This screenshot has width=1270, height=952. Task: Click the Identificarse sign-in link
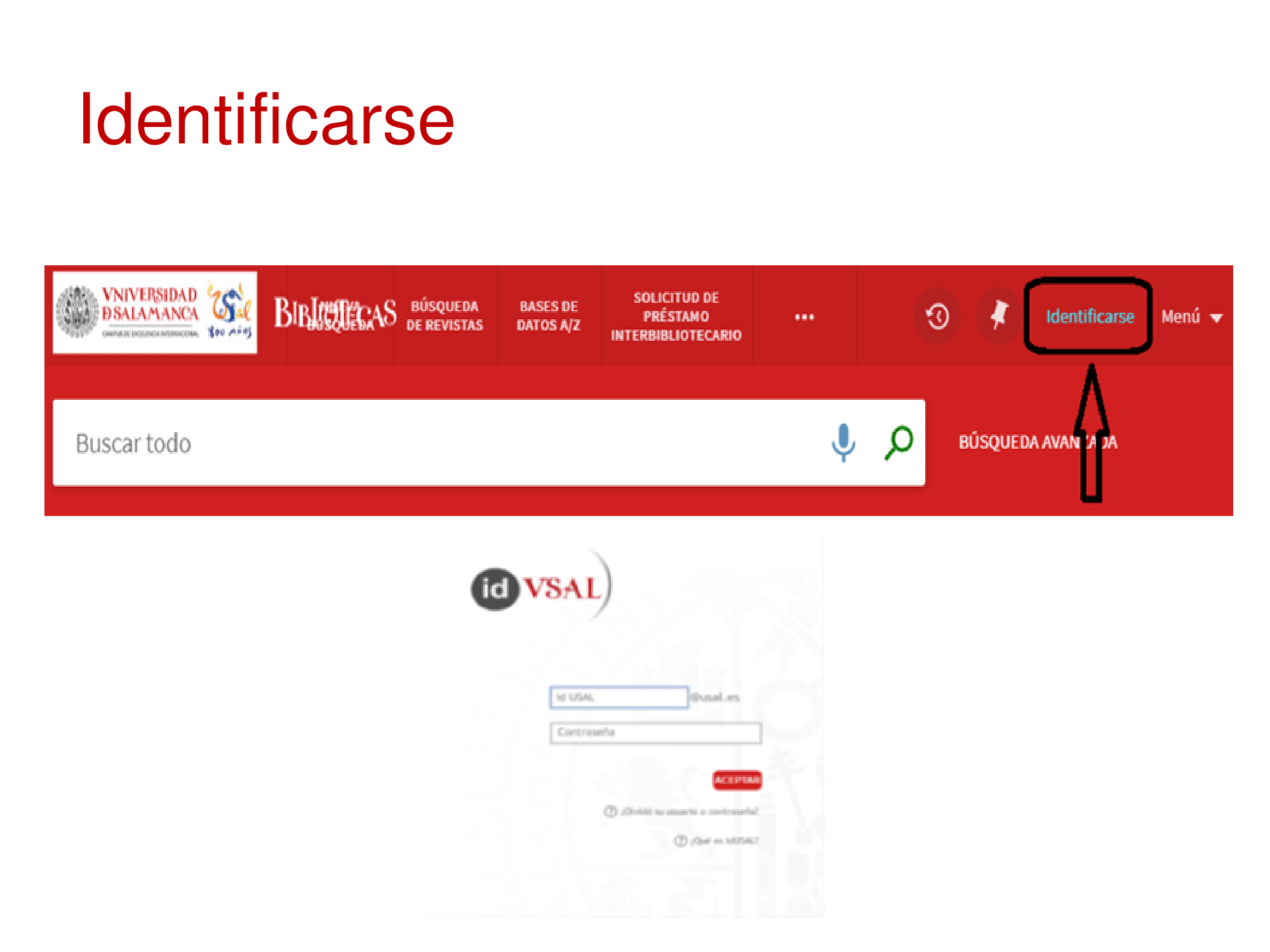1090,316
